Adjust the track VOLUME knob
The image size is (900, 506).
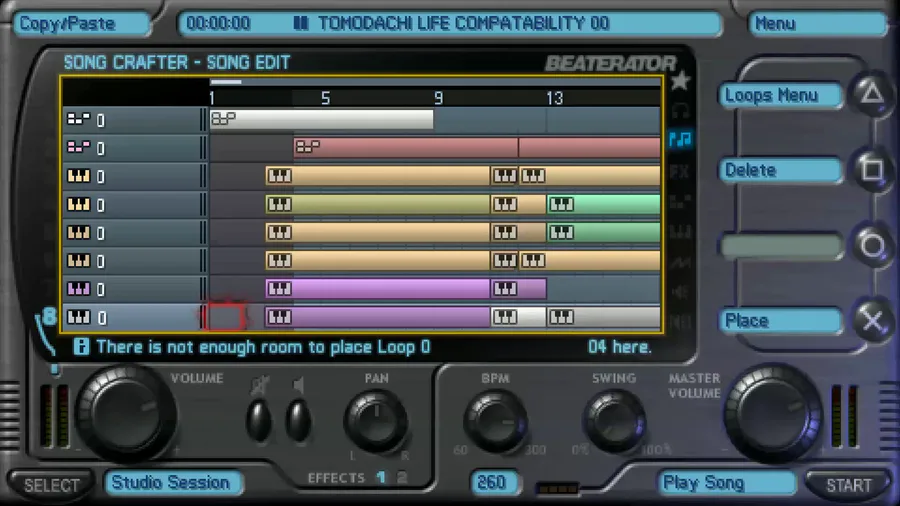126,412
